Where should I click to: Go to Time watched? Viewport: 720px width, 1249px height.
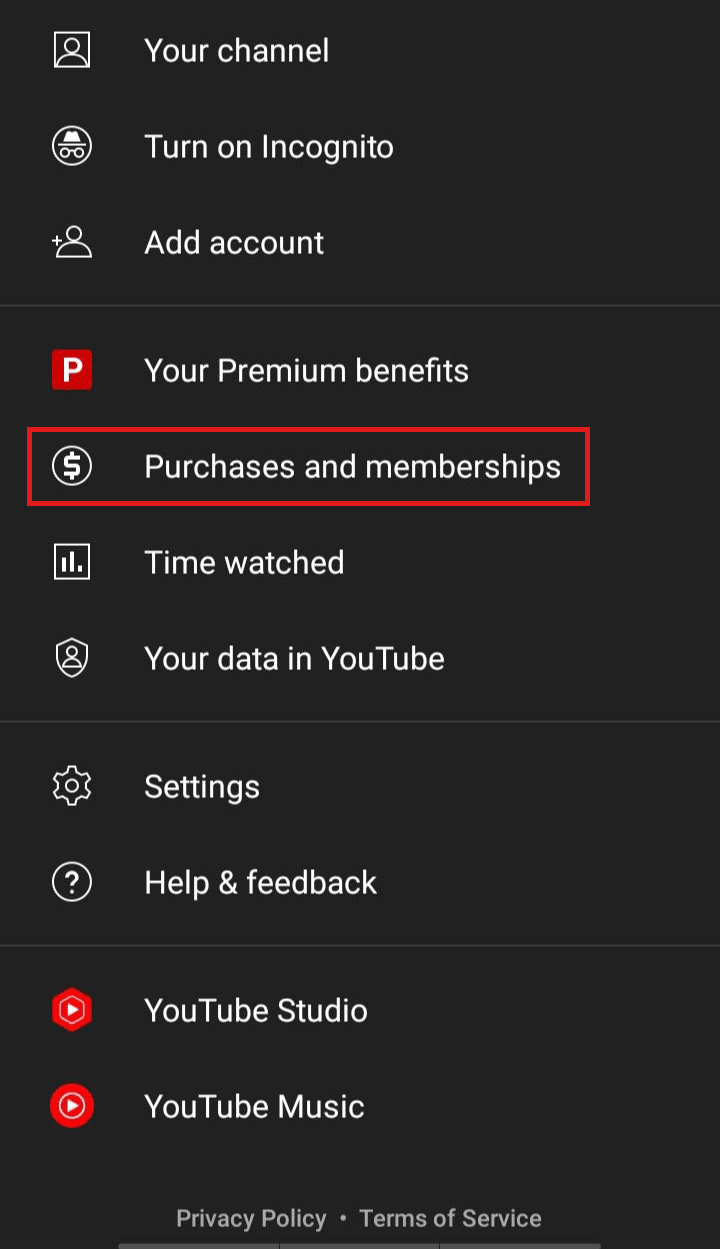pyautogui.click(x=360, y=562)
